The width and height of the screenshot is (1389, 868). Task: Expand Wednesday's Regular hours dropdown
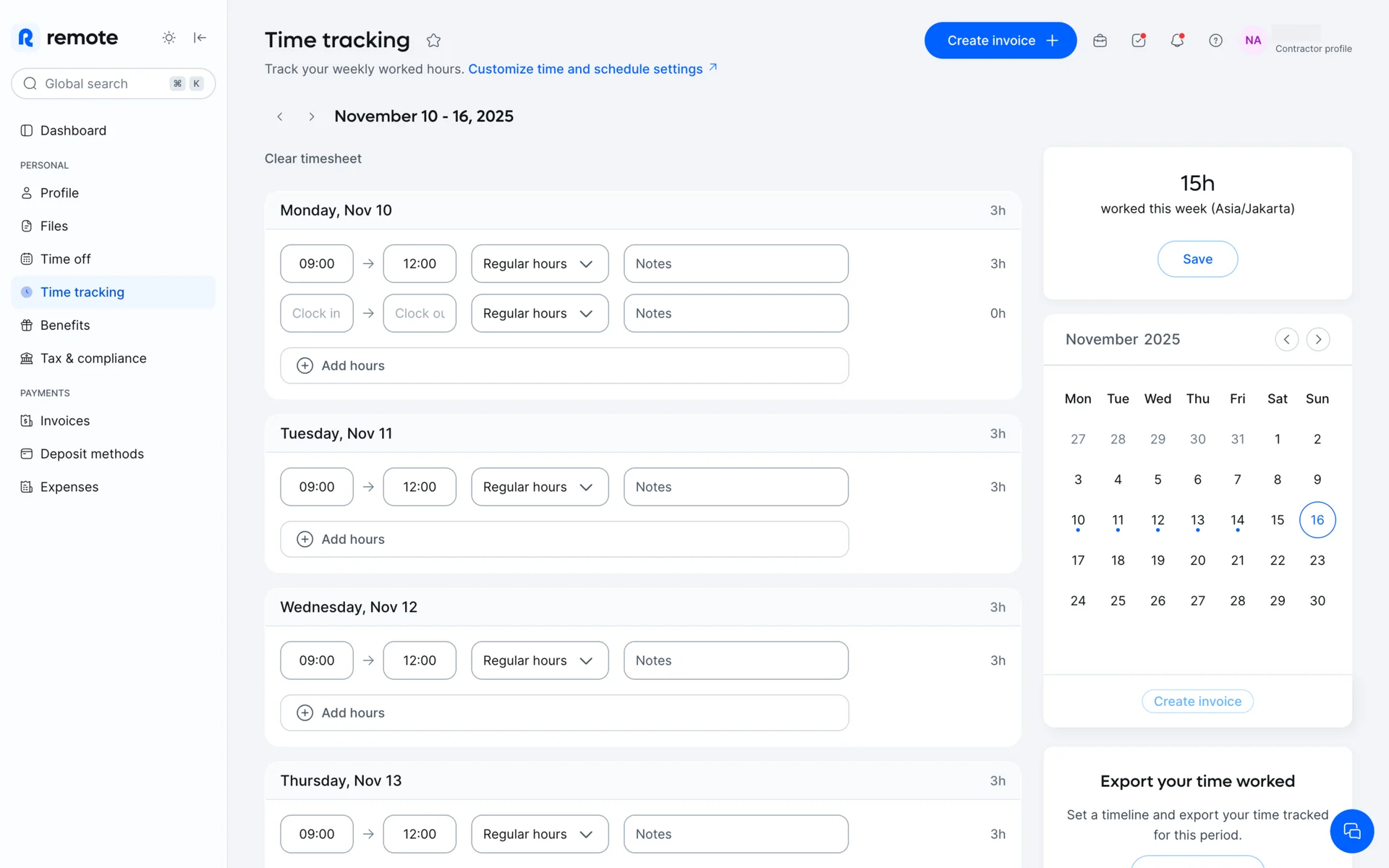pyautogui.click(x=539, y=660)
